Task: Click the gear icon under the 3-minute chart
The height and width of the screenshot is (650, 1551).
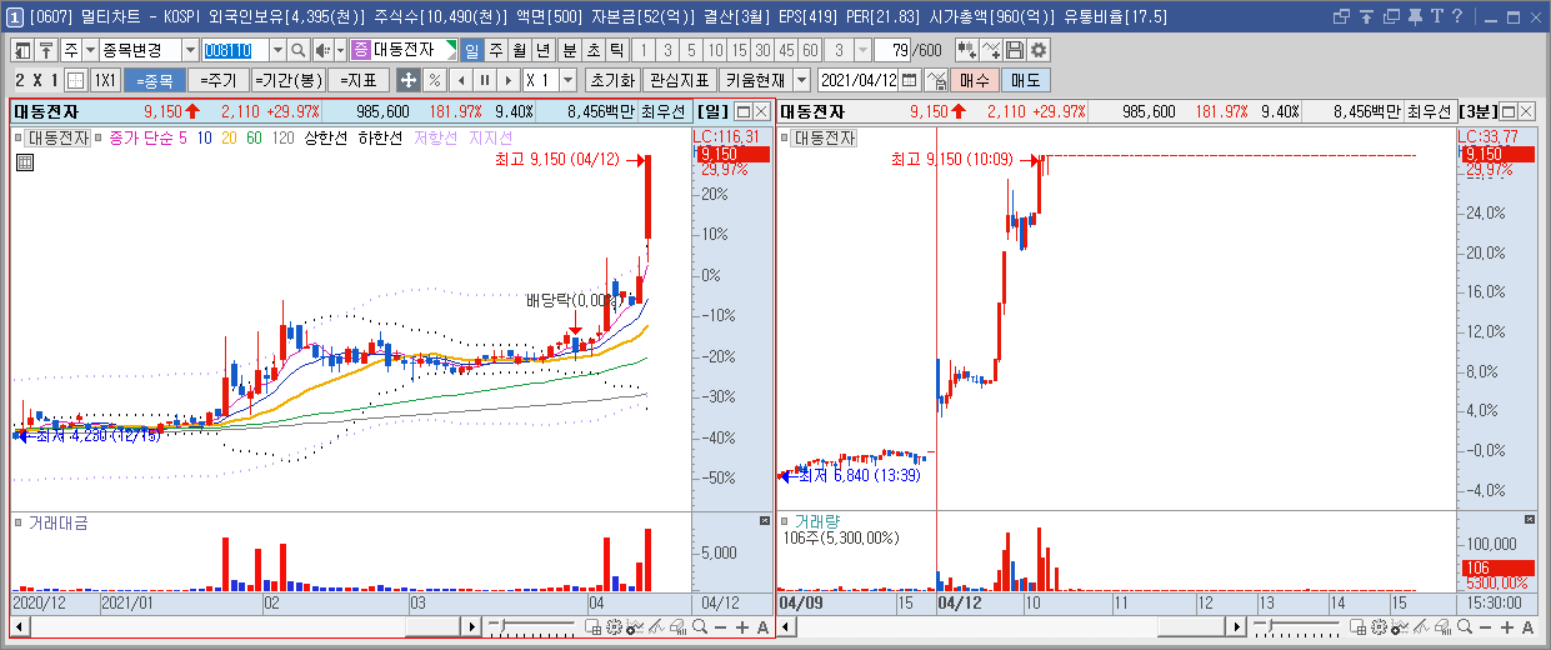Action: point(1379,627)
